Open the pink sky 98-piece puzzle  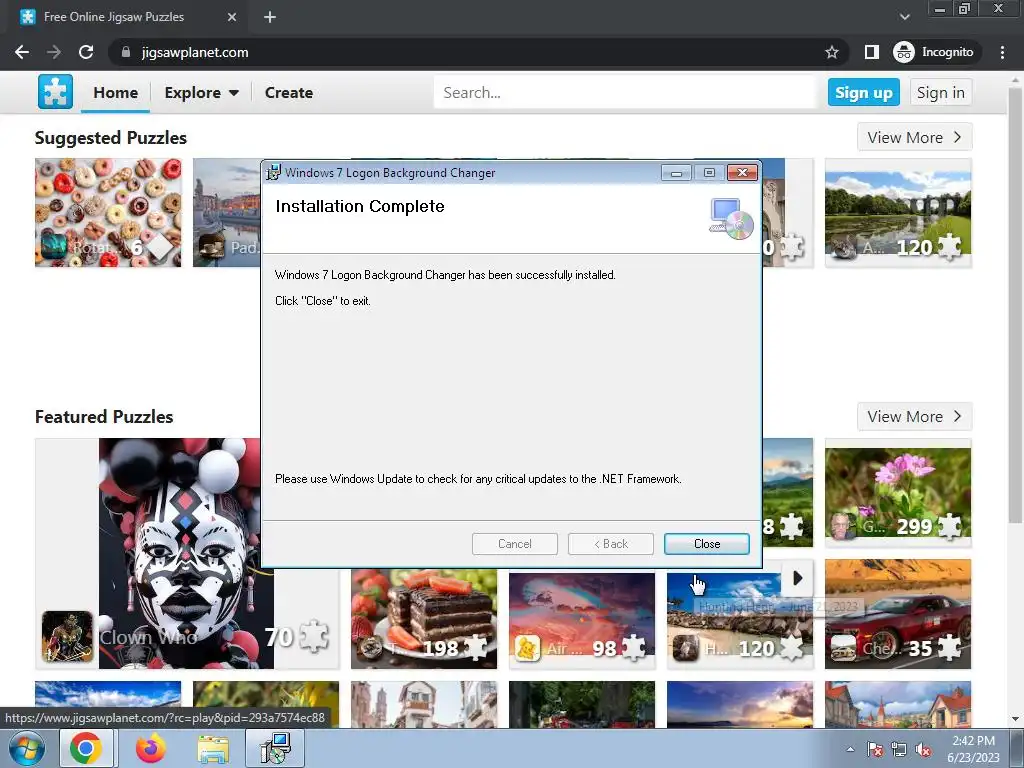click(582, 620)
